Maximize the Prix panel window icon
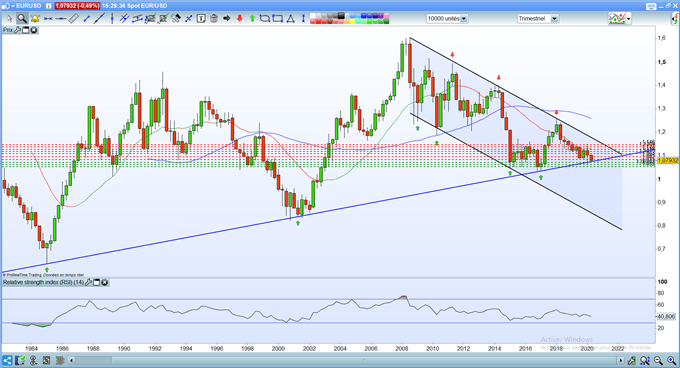This screenshot has height=368, width=680. tap(26, 30)
